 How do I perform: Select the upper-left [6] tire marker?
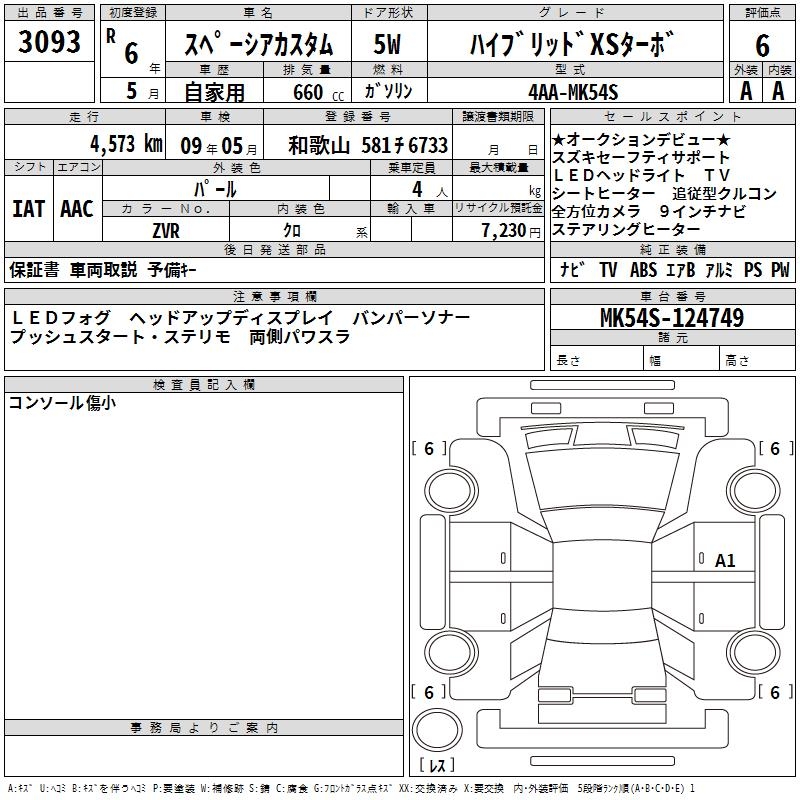429,449
